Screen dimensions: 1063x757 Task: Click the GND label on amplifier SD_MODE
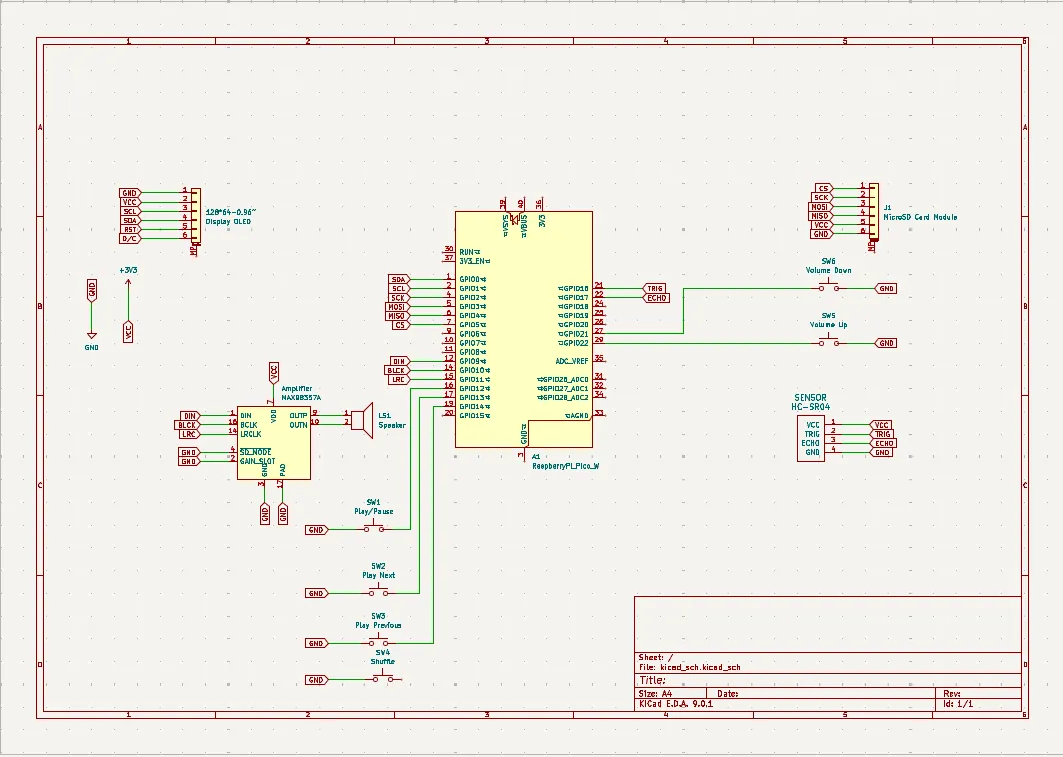click(188, 453)
